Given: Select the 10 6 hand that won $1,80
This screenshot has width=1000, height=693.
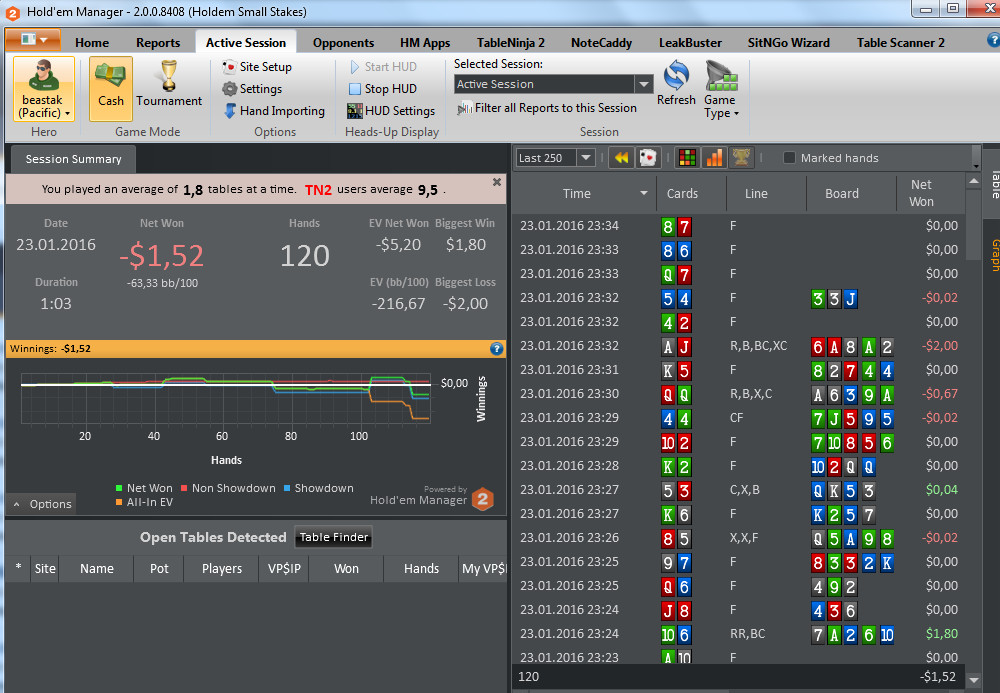Looking at the screenshot, I should (739, 634).
